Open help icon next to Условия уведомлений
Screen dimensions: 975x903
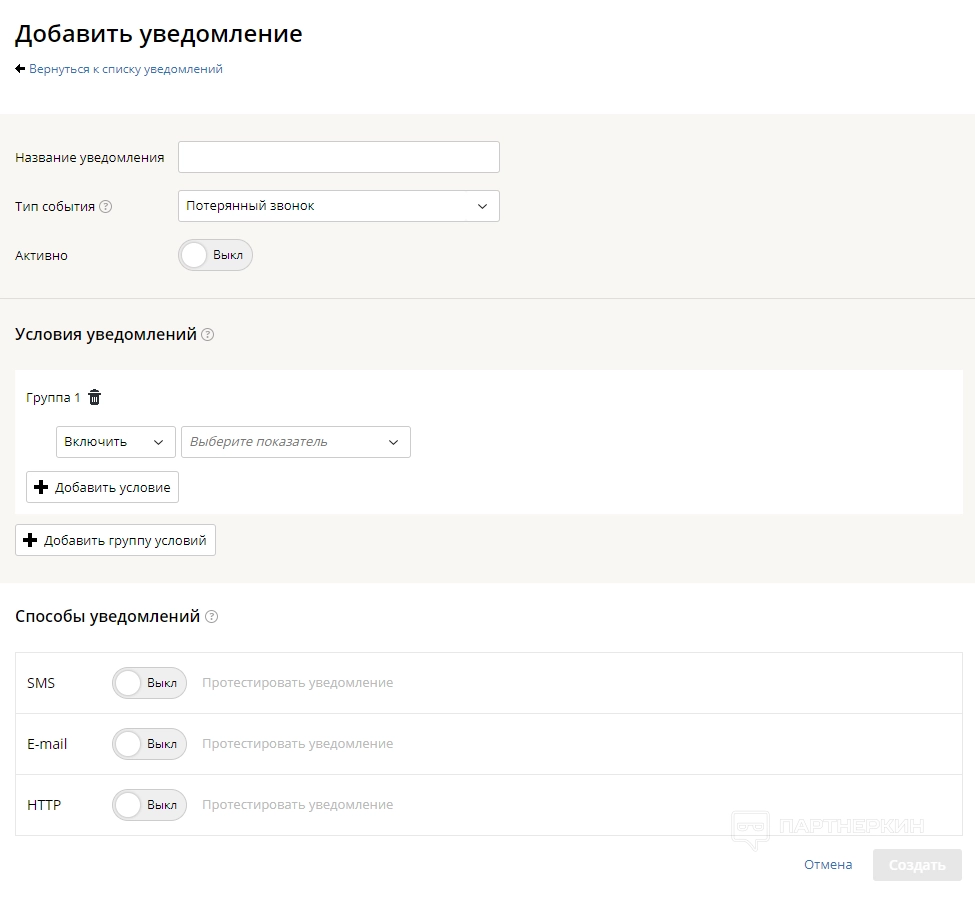click(208, 335)
